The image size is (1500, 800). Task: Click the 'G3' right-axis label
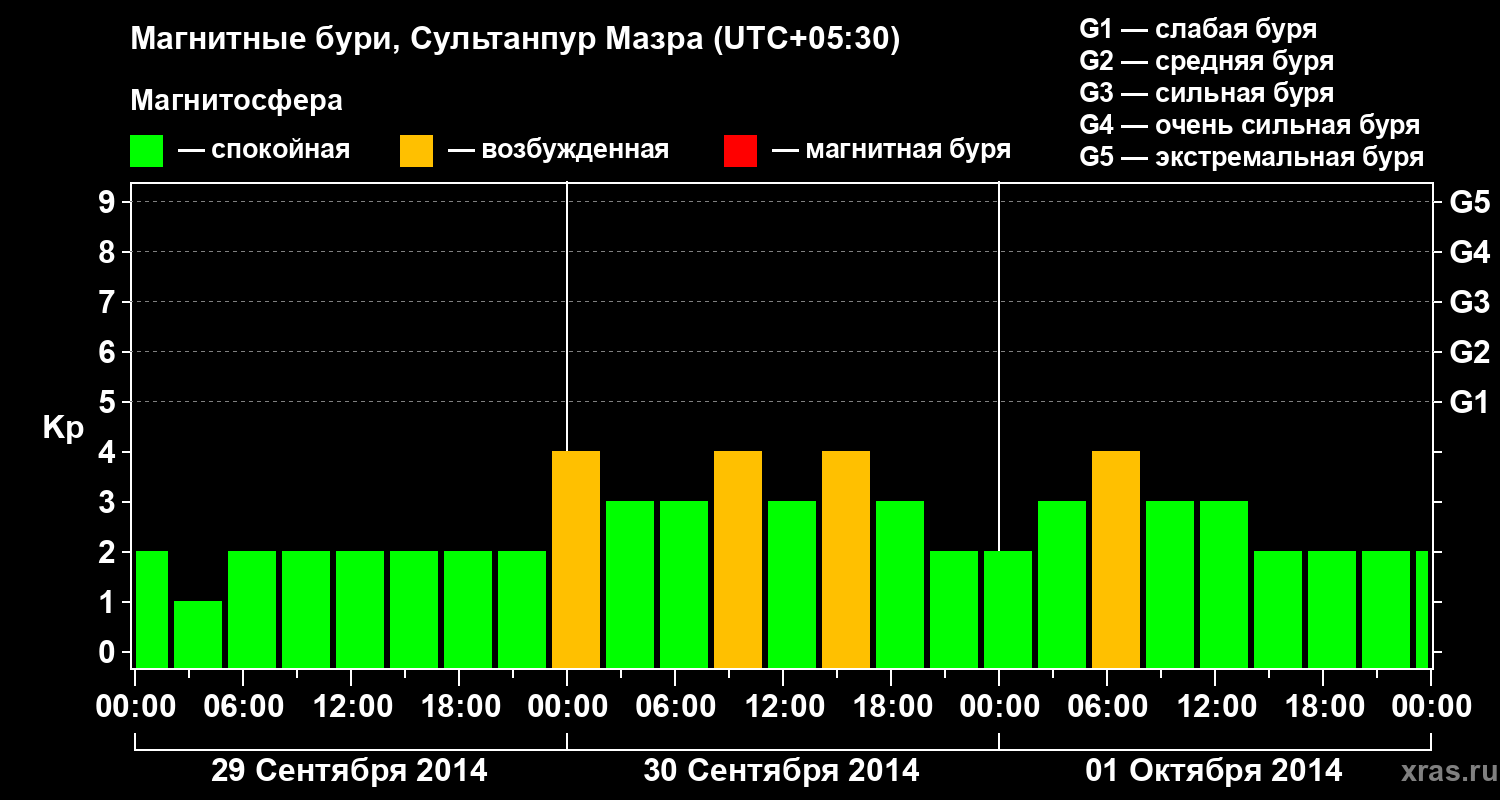(x=1469, y=303)
